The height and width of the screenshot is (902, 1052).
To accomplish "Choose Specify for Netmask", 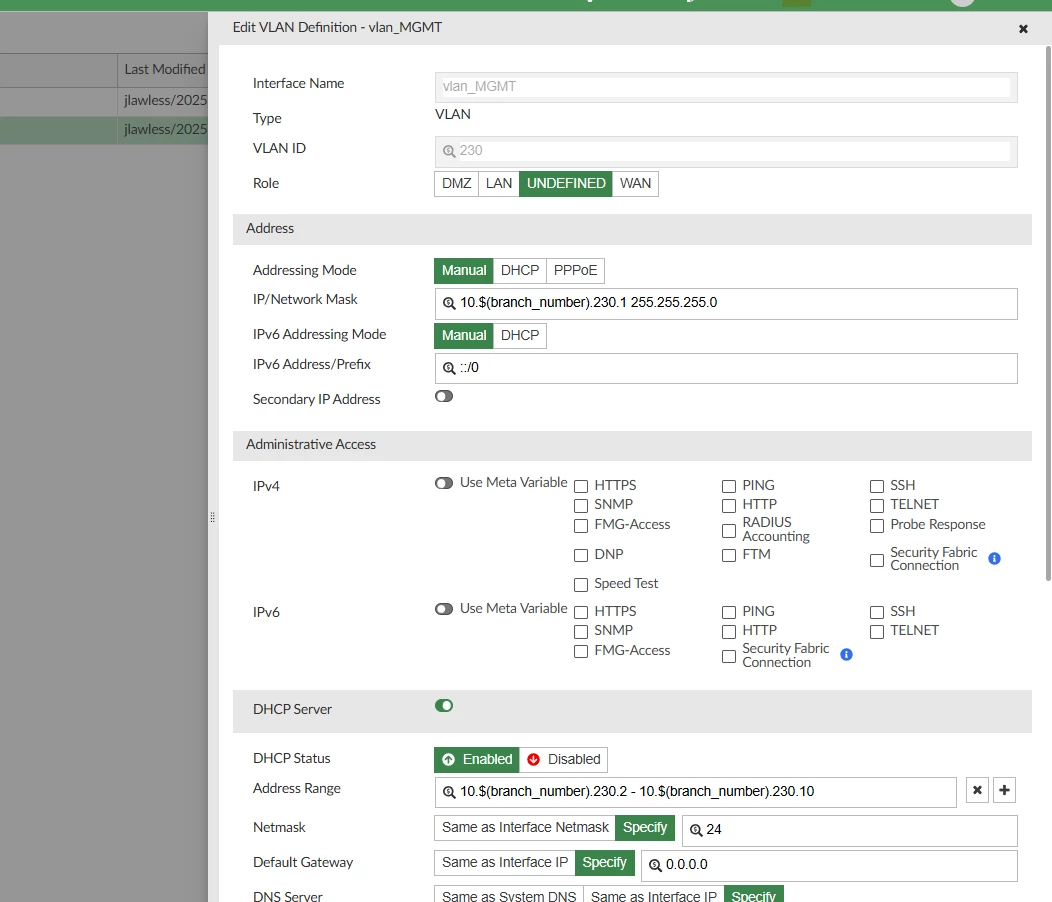I will click(645, 828).
